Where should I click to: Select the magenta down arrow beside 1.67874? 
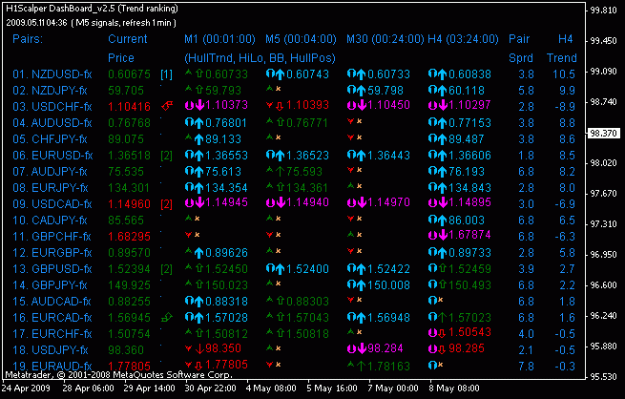click(x=442, y=236)
